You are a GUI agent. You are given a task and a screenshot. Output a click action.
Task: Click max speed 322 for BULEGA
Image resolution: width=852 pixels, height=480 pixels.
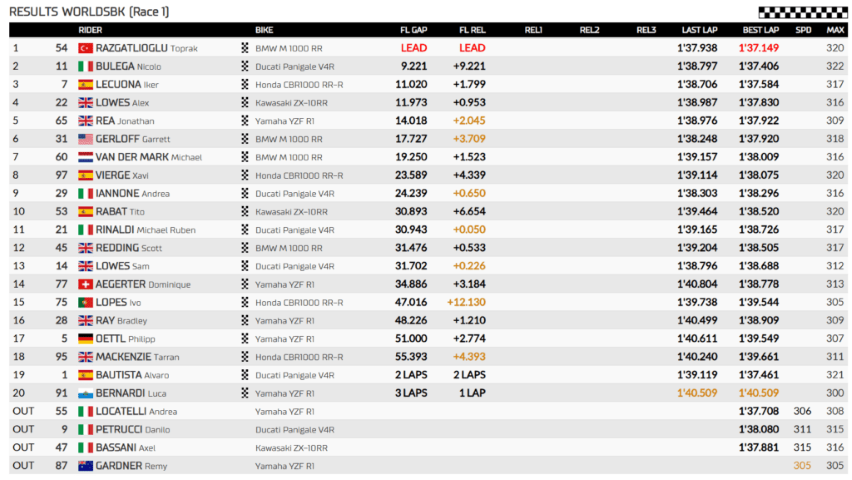[835, 66]
